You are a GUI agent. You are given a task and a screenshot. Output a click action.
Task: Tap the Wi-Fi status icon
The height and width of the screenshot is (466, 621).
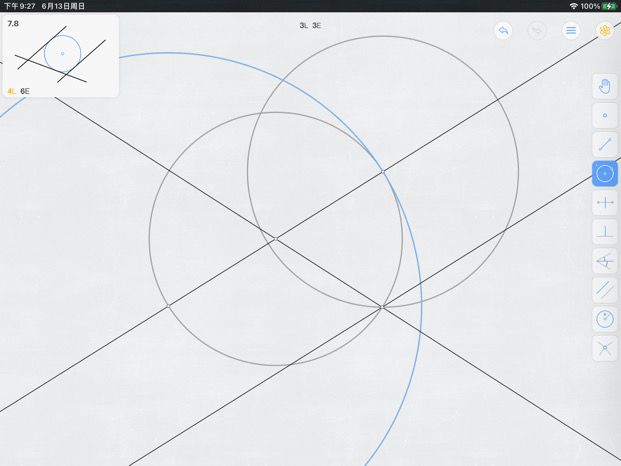pos(573,6)
